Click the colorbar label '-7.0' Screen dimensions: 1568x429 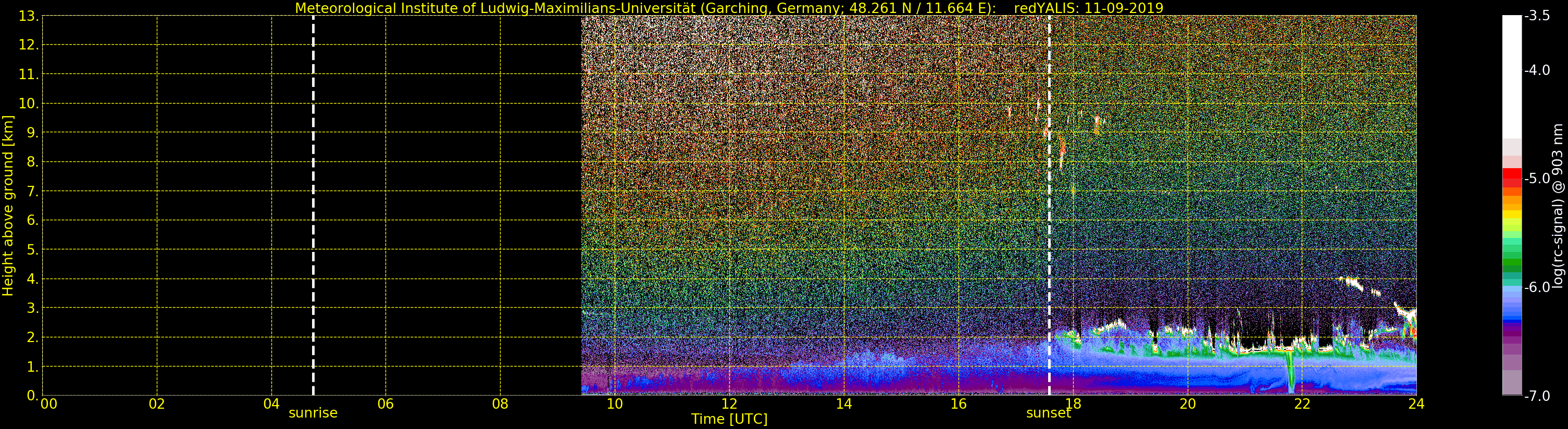[x=1538, y=396]
